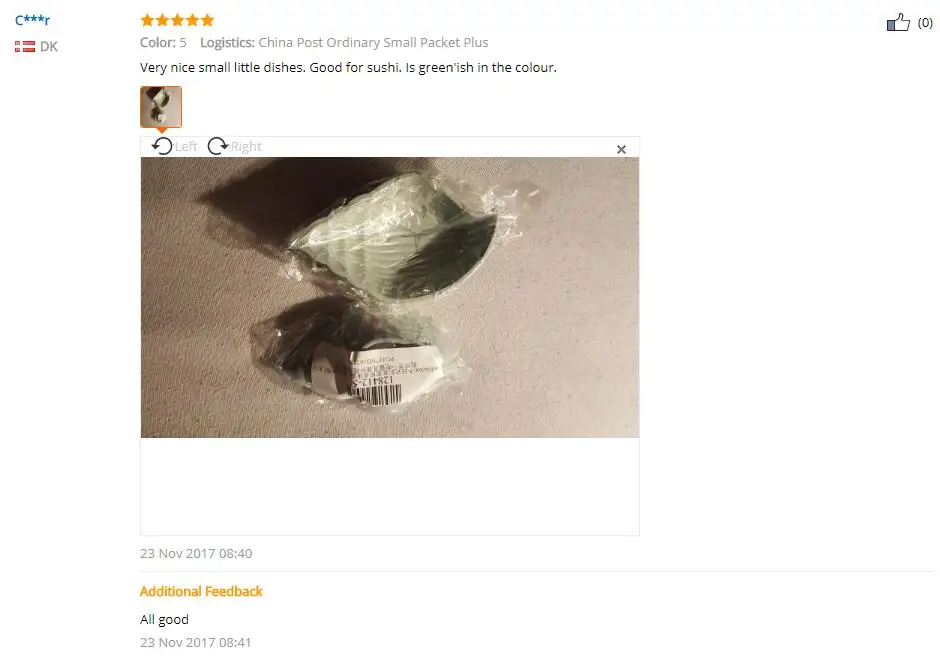
Task: Click the helpful vote count (0)
Action: (925, 23)
